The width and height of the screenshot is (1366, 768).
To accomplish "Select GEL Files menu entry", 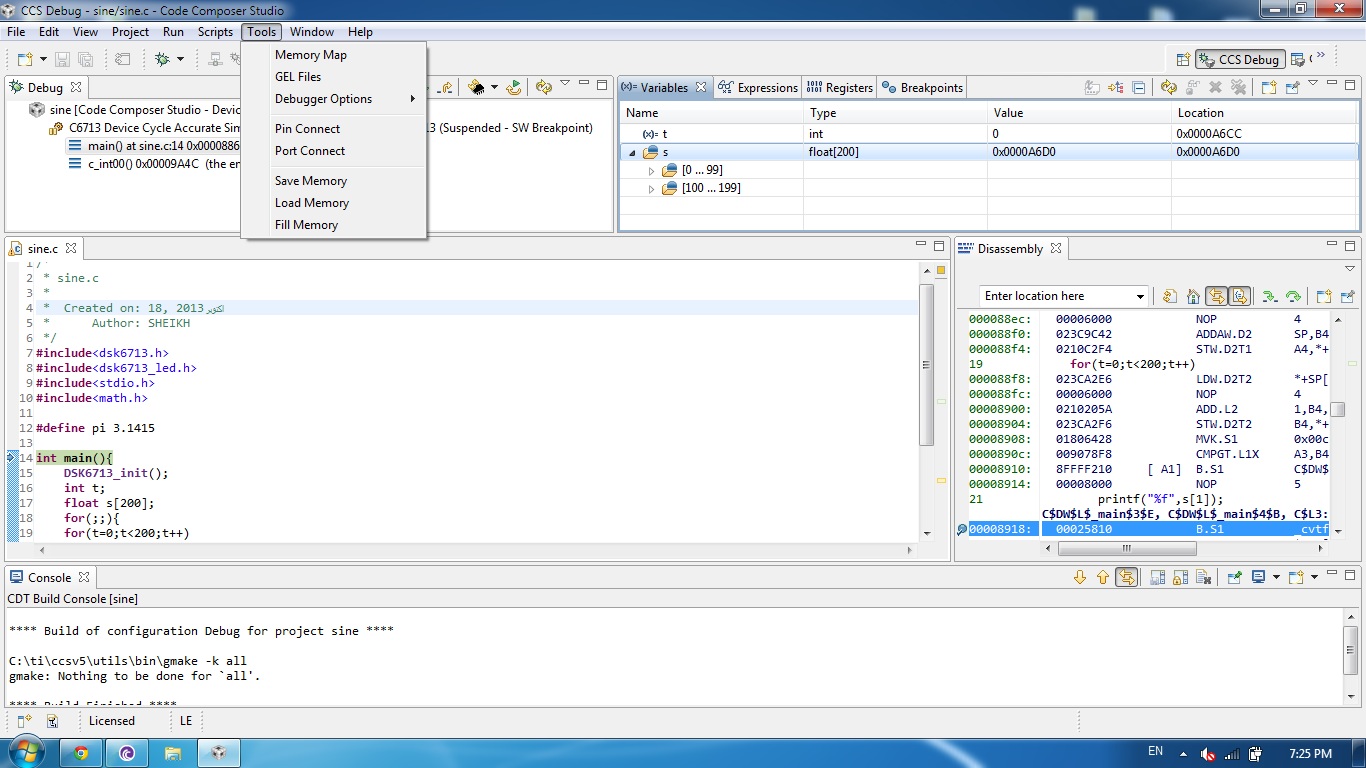I will click(x=298, y=77).
